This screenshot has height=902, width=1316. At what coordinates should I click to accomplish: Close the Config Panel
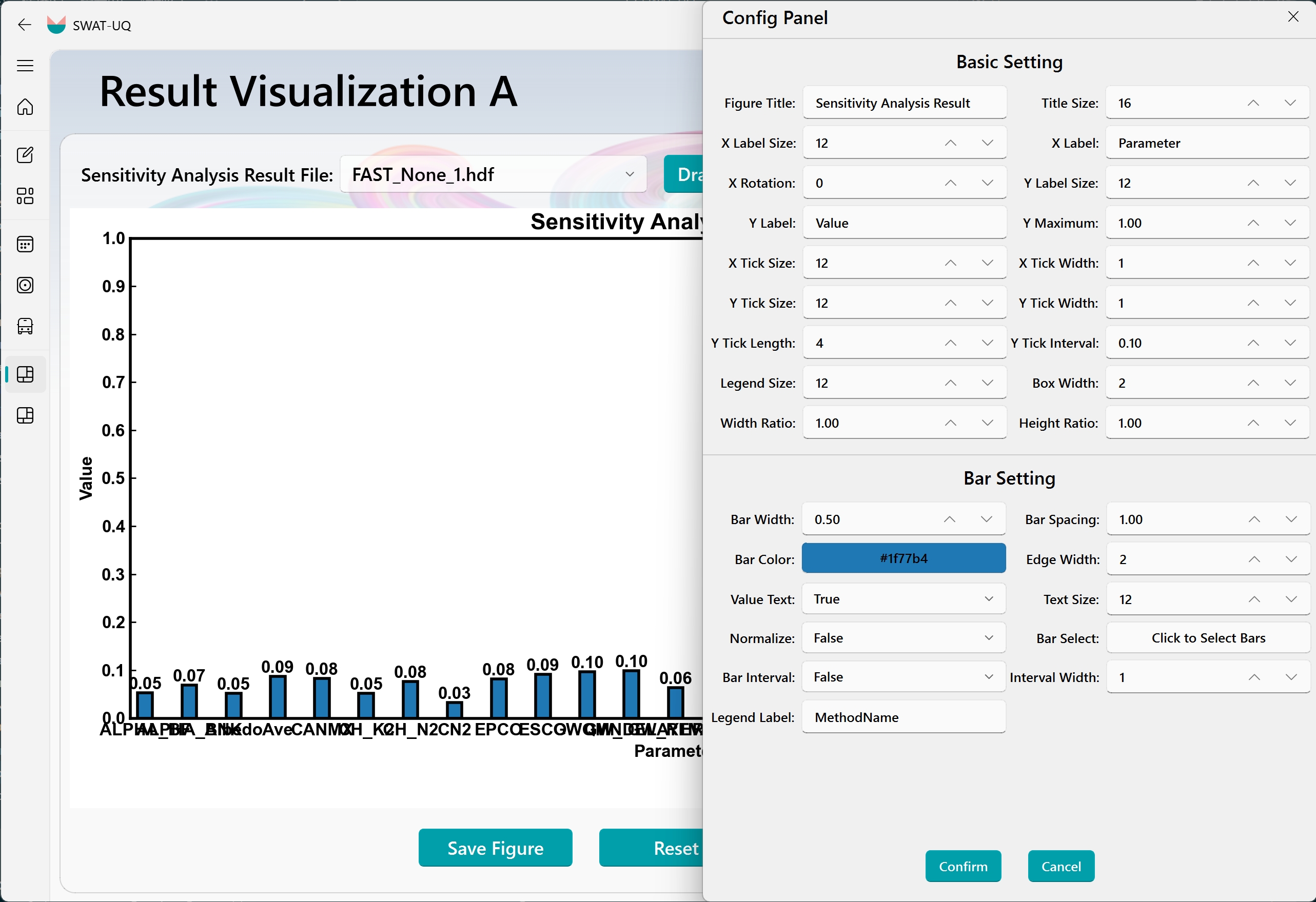coord(1293,17)
